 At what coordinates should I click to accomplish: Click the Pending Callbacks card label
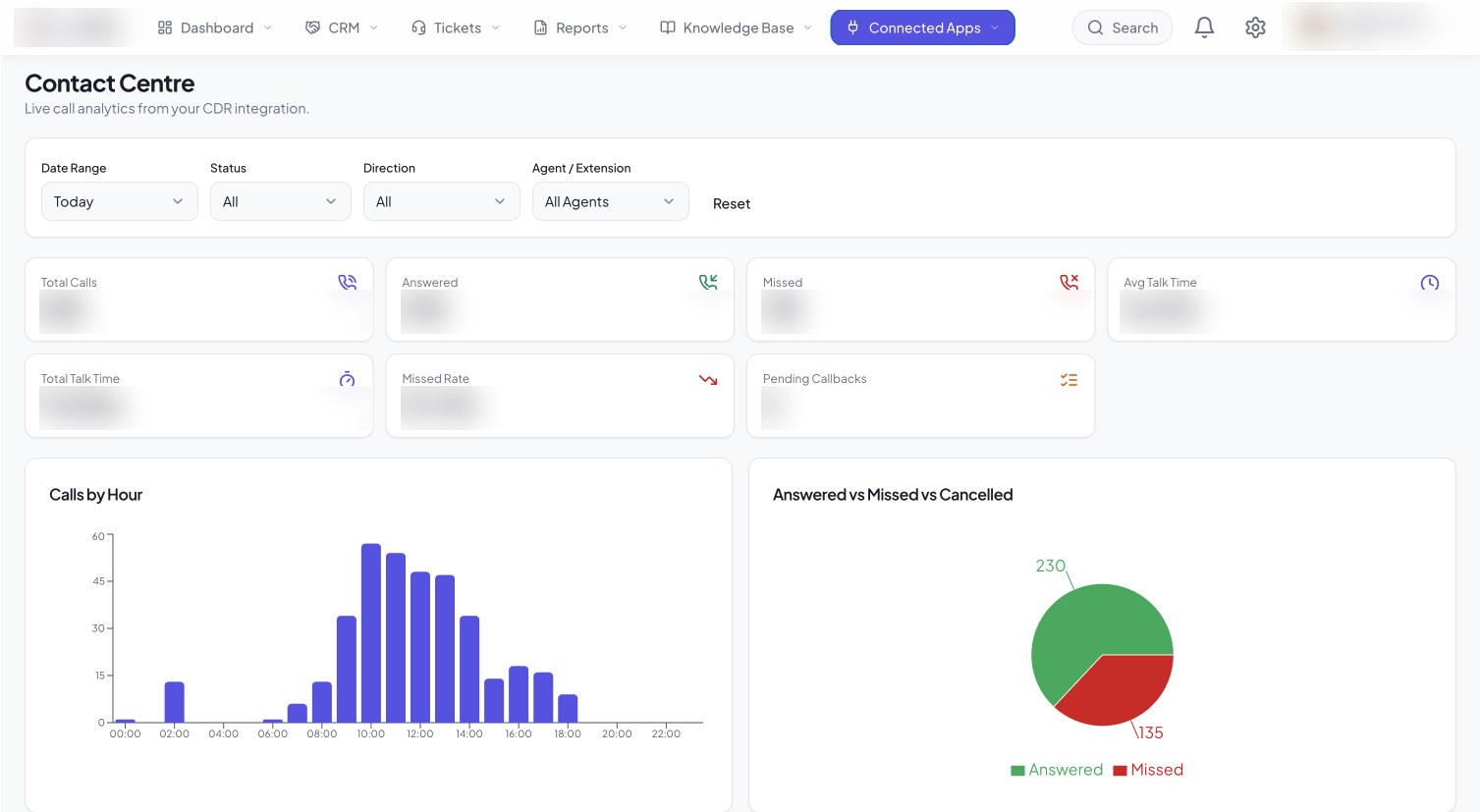tap(815, 379)
